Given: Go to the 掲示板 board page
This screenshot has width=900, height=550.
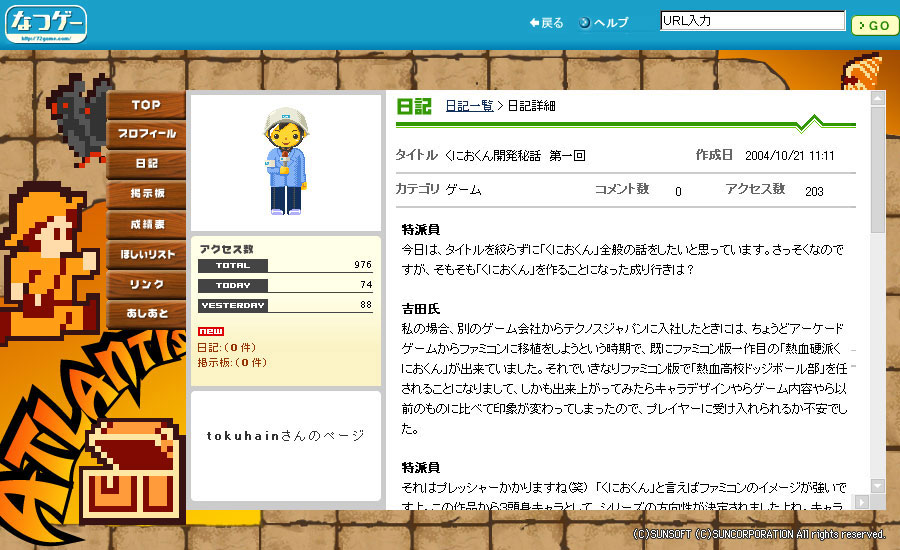Looking at the screenshot, I should 146,194.
